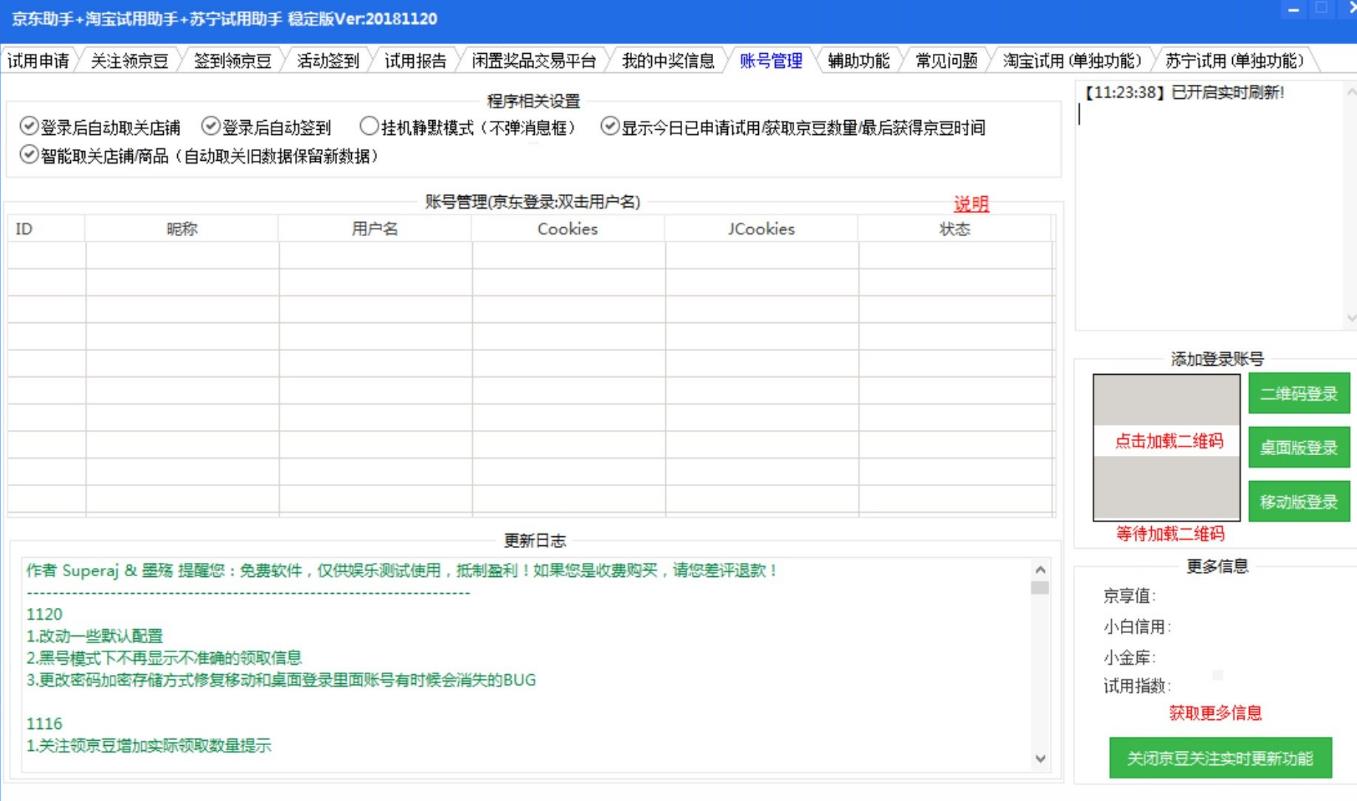View the 我的中奖信息 tab
Screen dimensions: 1357x801
(668, 61)
